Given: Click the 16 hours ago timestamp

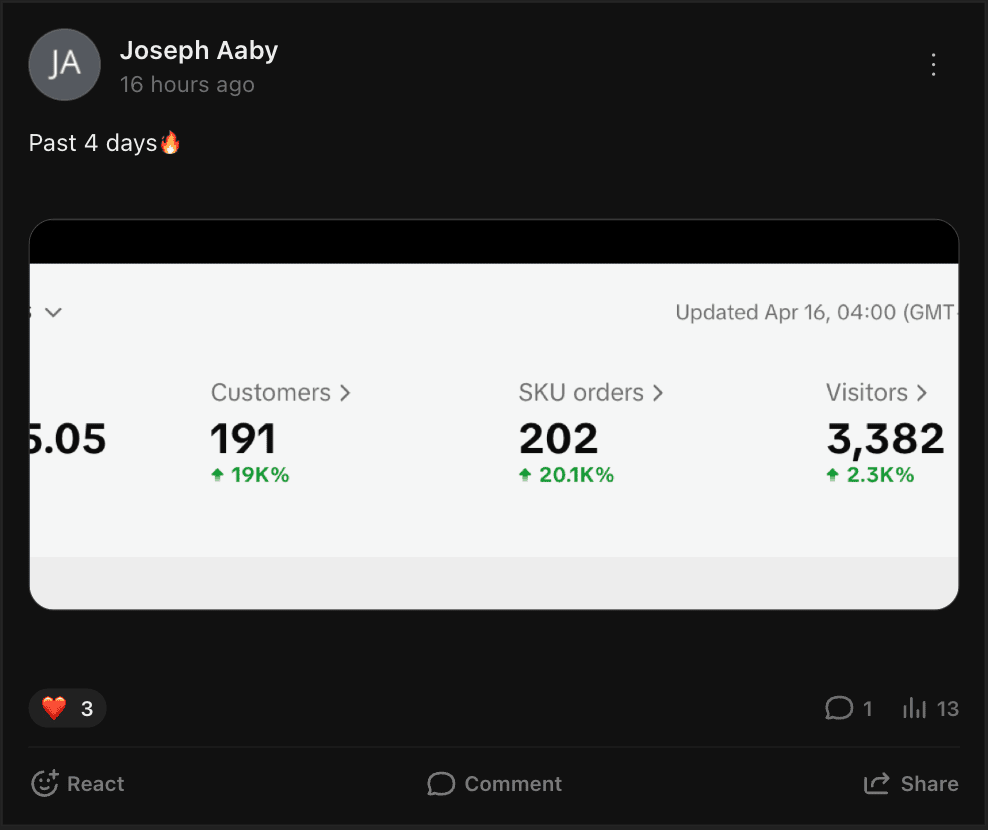Looking at the screenshot, I should pos(187,85).
